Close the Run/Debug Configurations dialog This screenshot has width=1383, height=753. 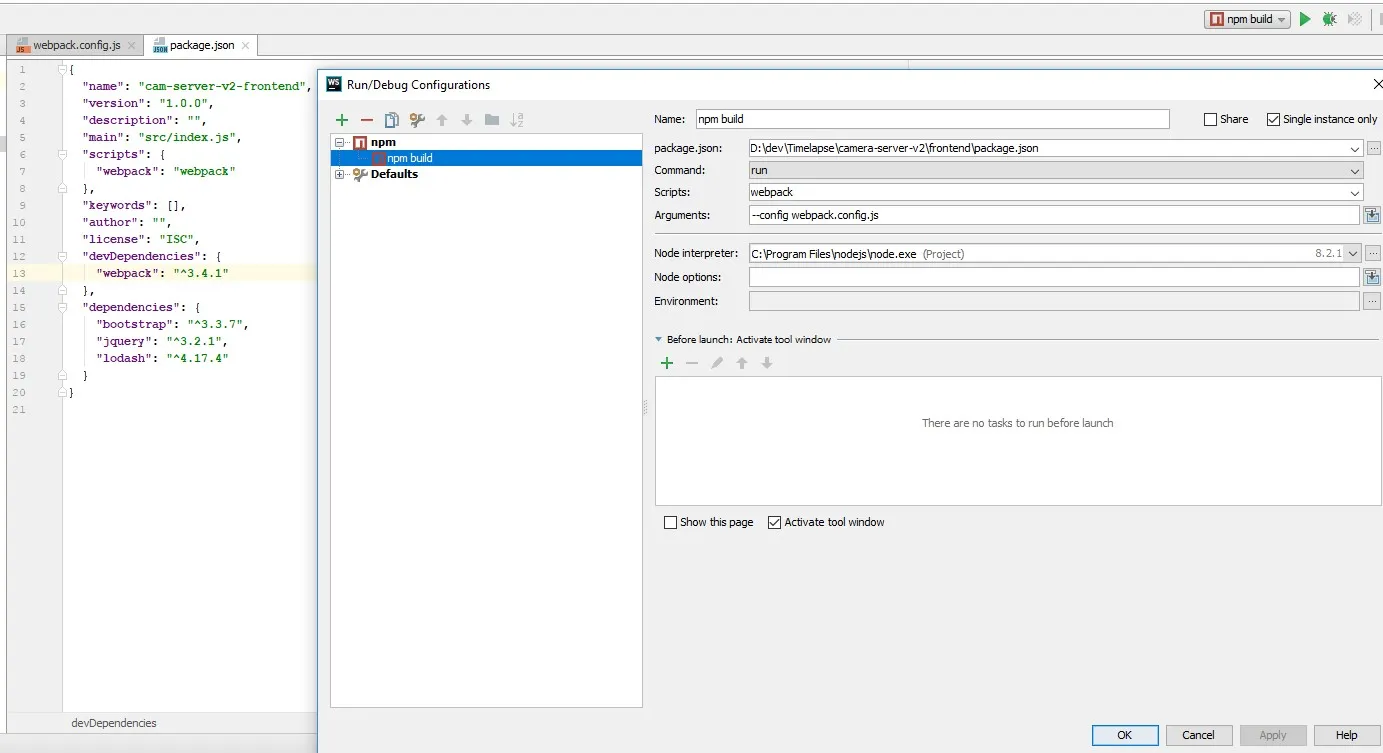coord(1378,85)
